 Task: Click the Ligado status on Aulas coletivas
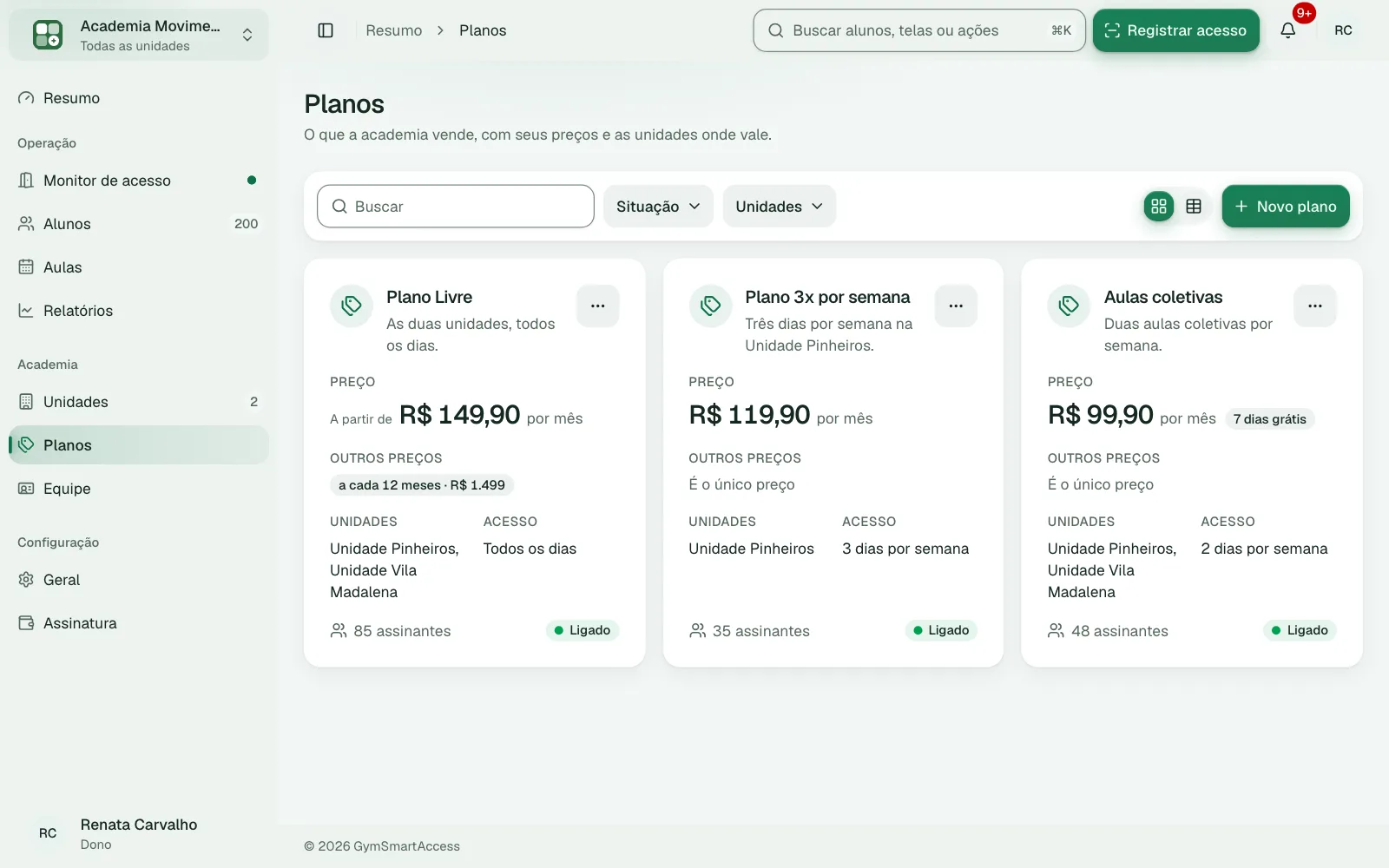(x=1300, y=630)
